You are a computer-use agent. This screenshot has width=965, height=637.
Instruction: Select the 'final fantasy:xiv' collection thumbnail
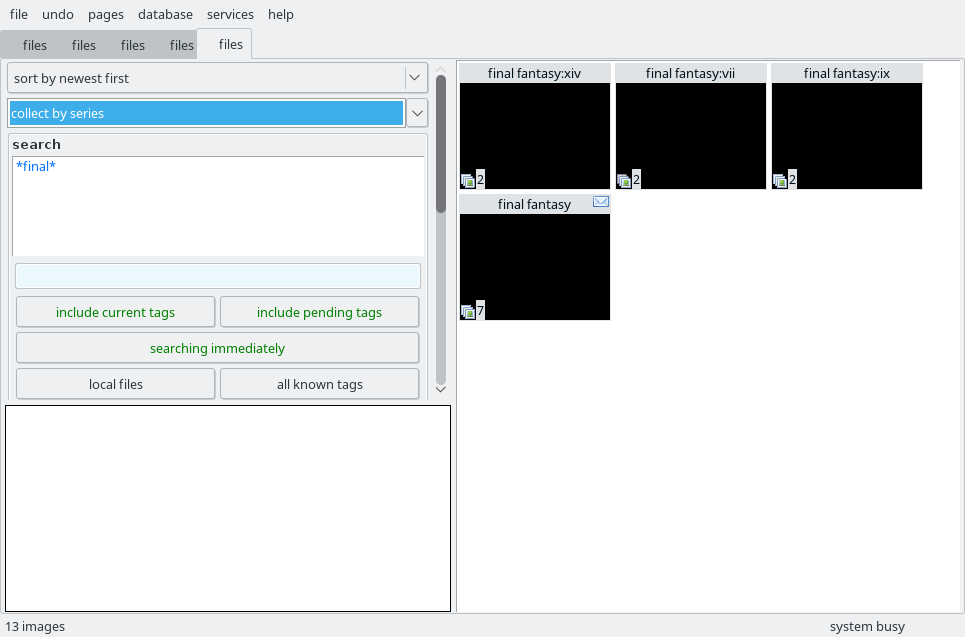pyautogui.click(x=535, y=126)
